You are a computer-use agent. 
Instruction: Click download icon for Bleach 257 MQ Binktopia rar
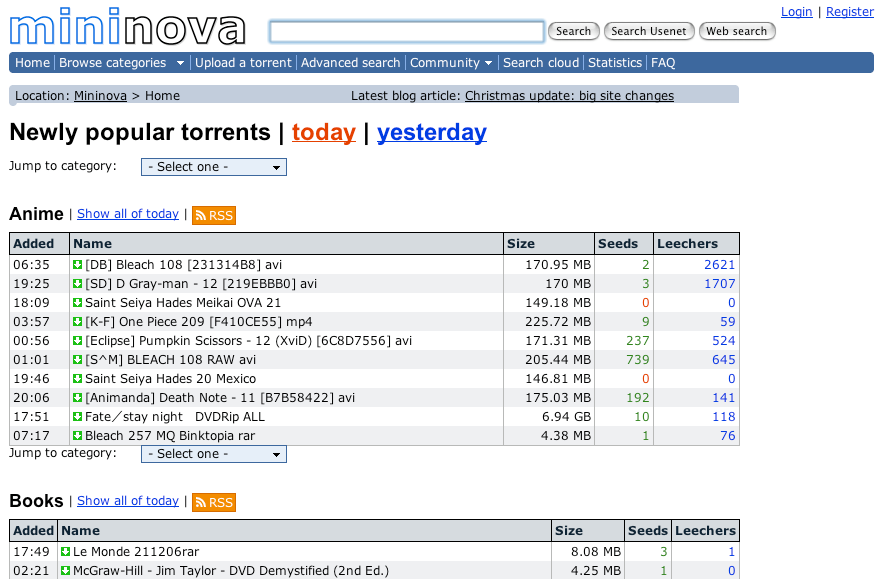(x=78, y=436)
